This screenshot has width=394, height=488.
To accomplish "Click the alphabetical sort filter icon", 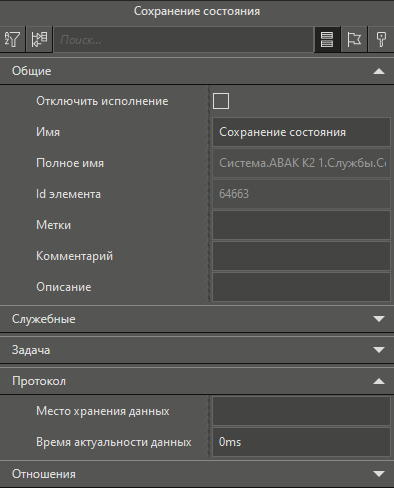I will point(12,39).
